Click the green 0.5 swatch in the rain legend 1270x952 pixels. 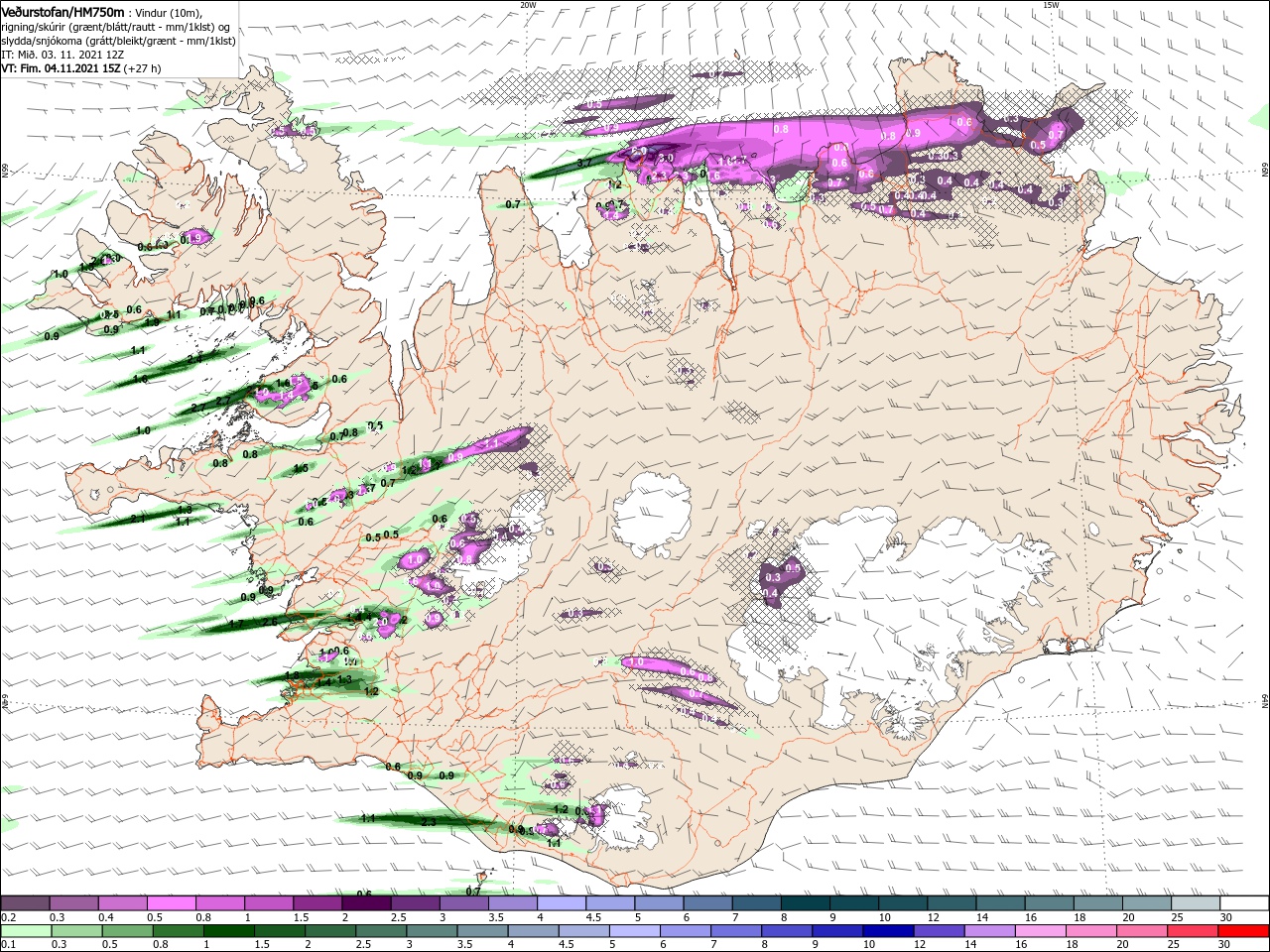coord(127,931)
